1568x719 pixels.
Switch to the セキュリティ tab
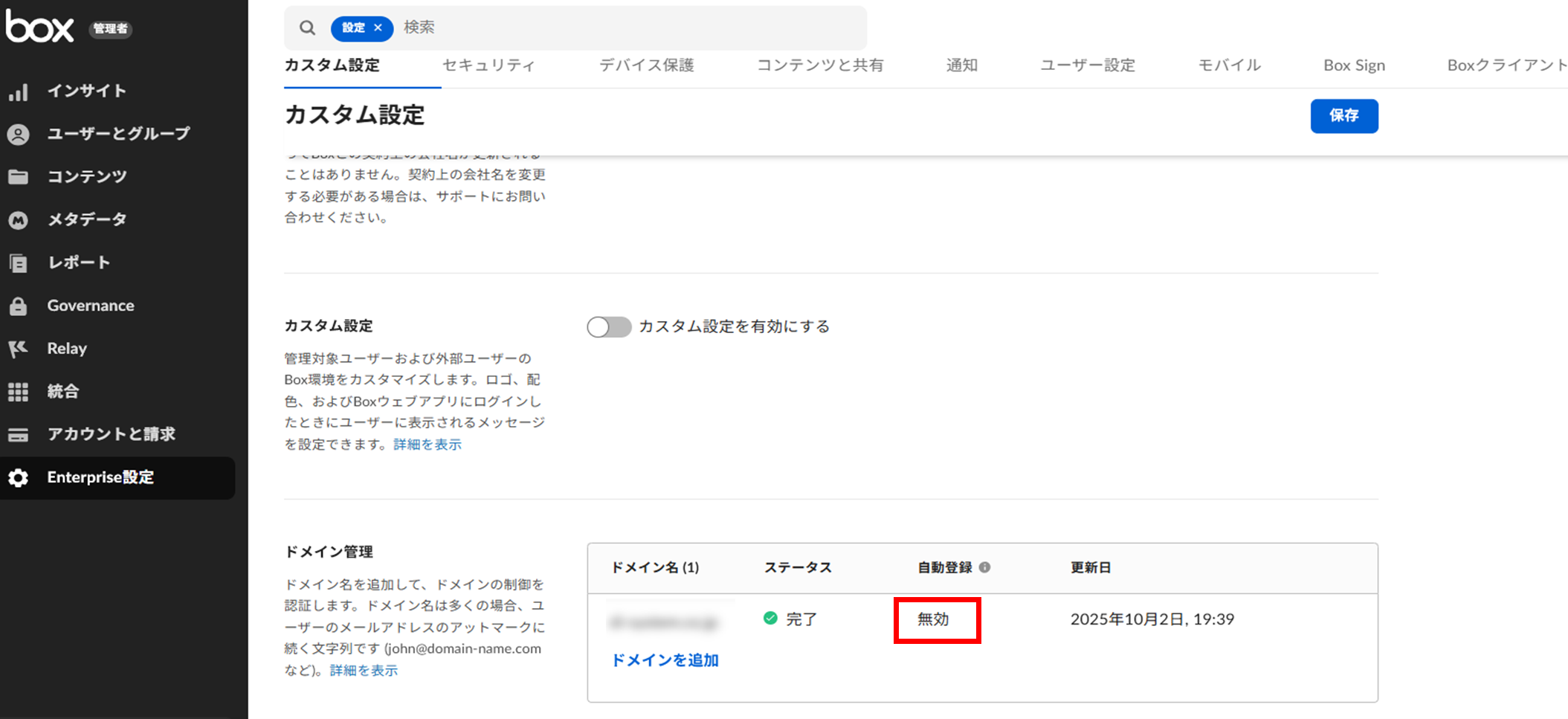pyautogui.click(x=488, y=65)
